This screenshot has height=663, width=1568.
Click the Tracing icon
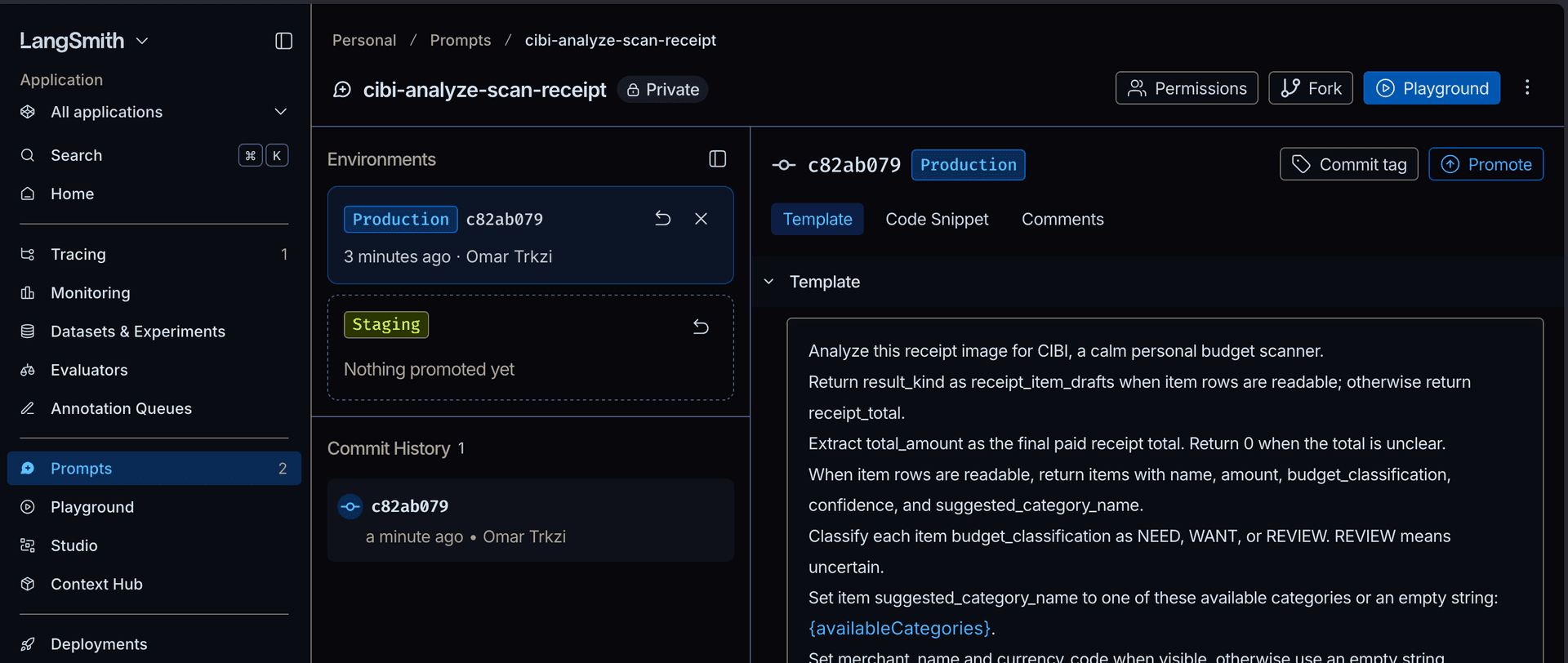28,254
